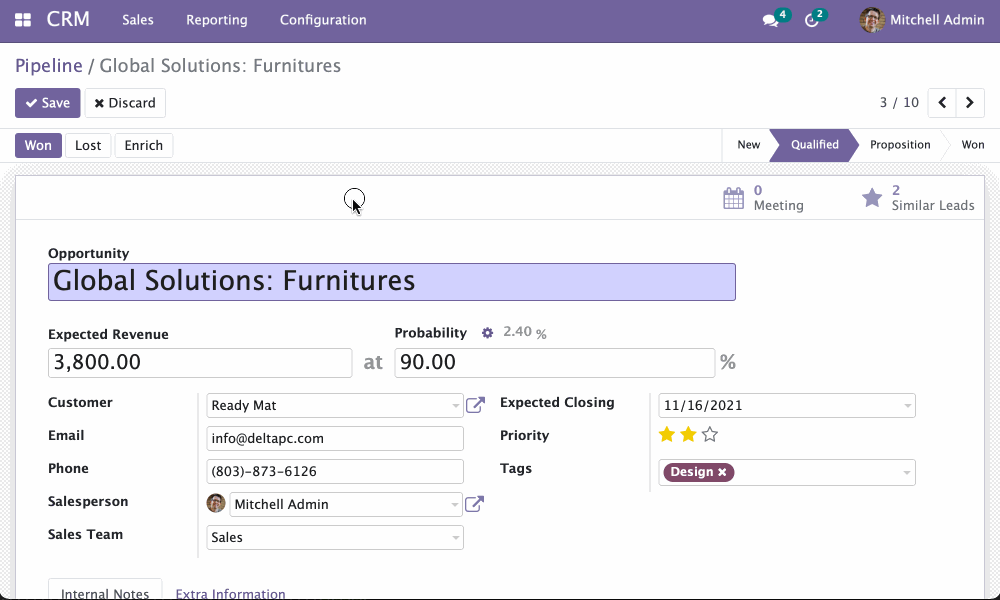Lower priority by toggling the second star
The height and width of the screenshot is (600, 1000).
coord(687,434)
